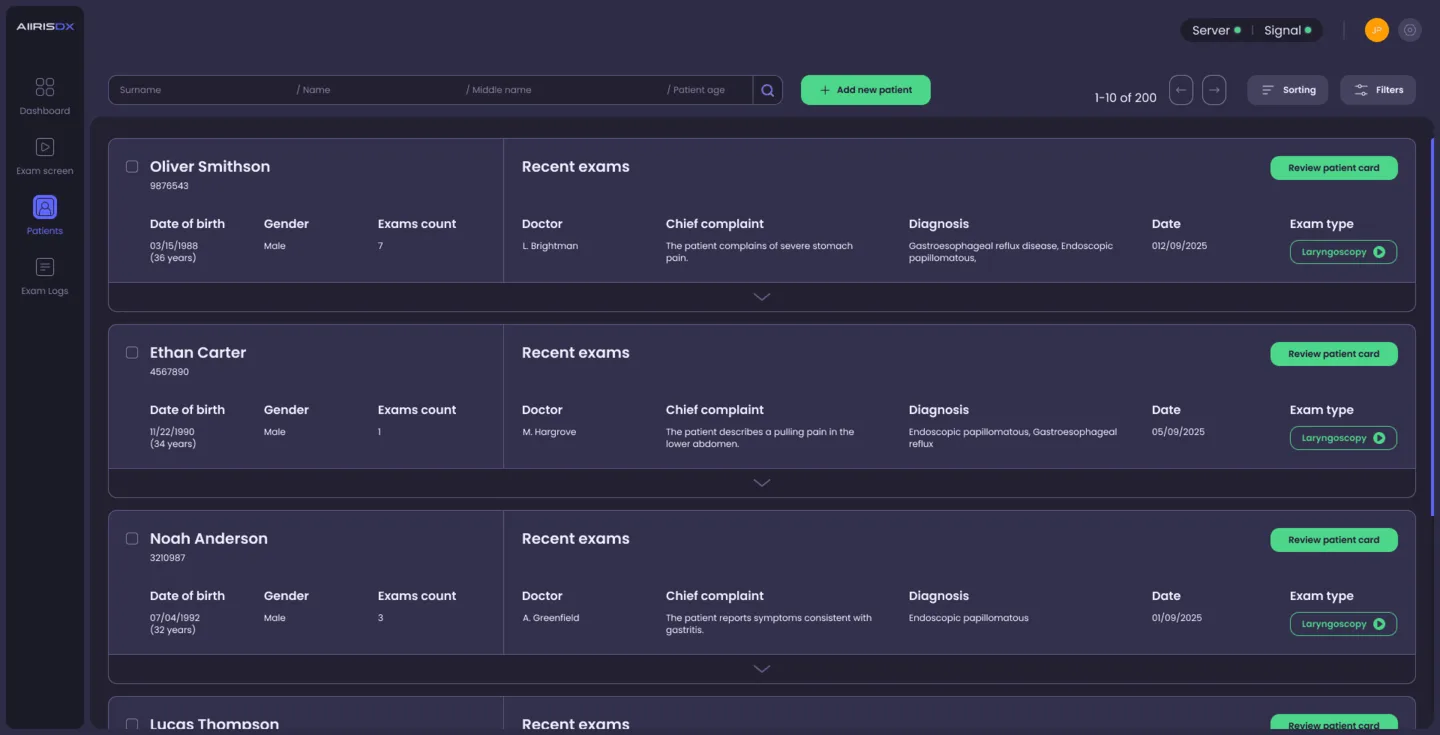Screen dimensions: 1440x735
Task: Open the Exam Logs sidebar icon
Action: point(45,267)
